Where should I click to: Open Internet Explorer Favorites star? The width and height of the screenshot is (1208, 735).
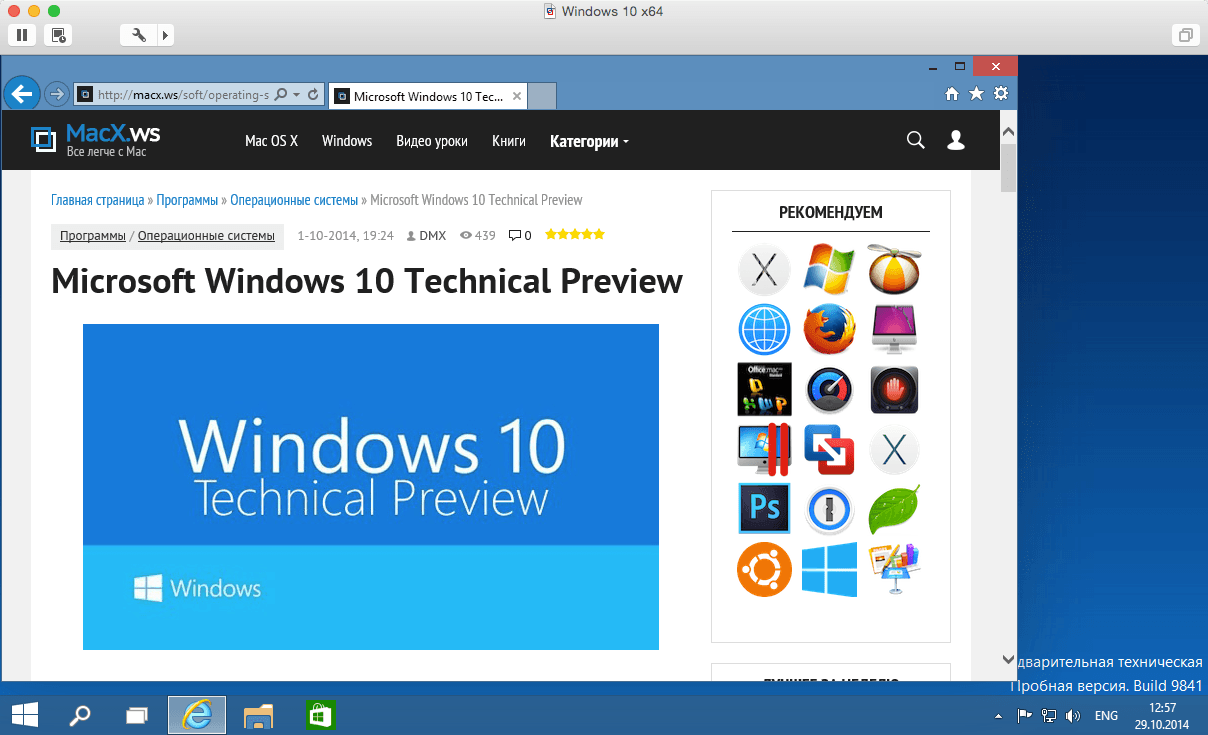click(976, 94)
